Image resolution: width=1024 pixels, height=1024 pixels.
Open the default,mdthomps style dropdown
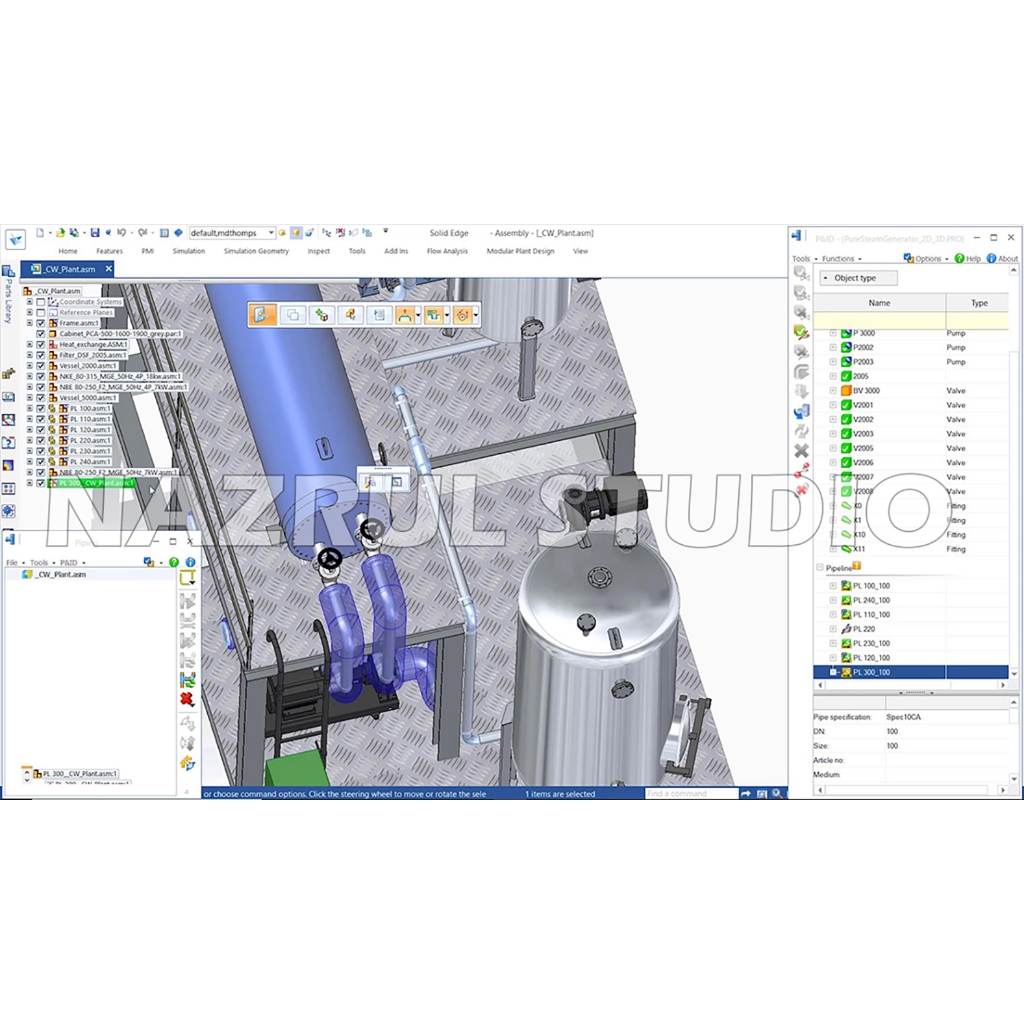pos(271,233)
